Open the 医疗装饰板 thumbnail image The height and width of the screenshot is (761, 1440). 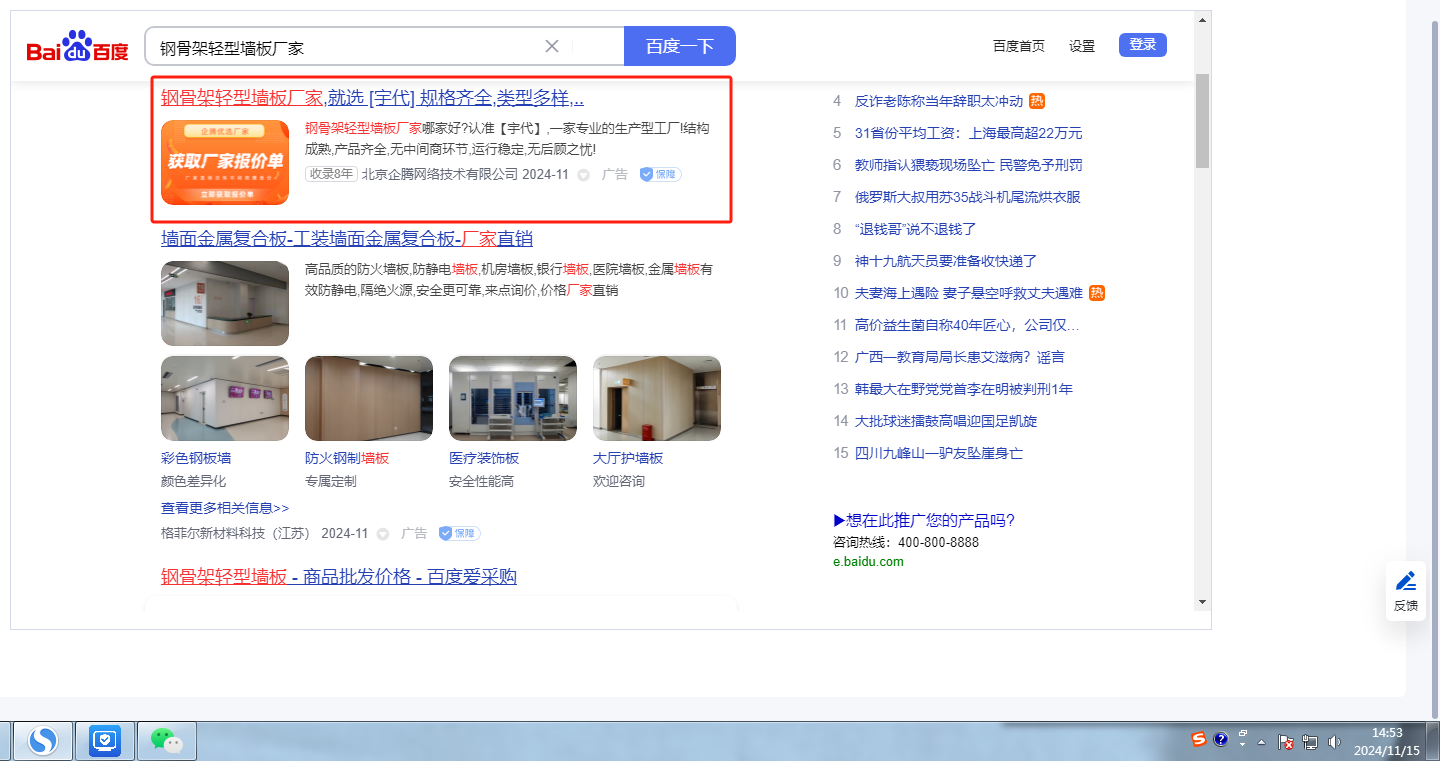point(513,399)
